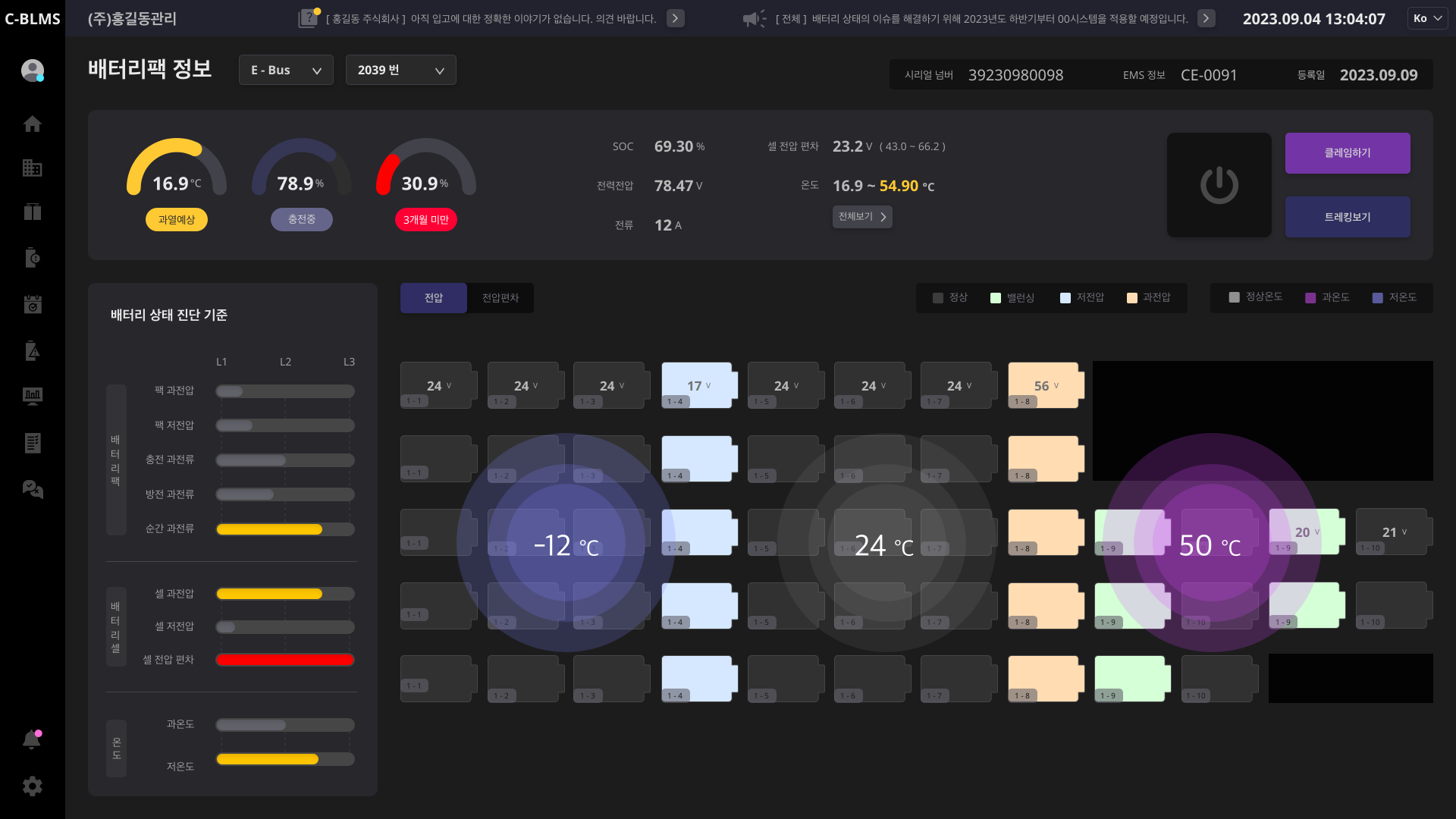Open the settings gear icon

[32, 786]
